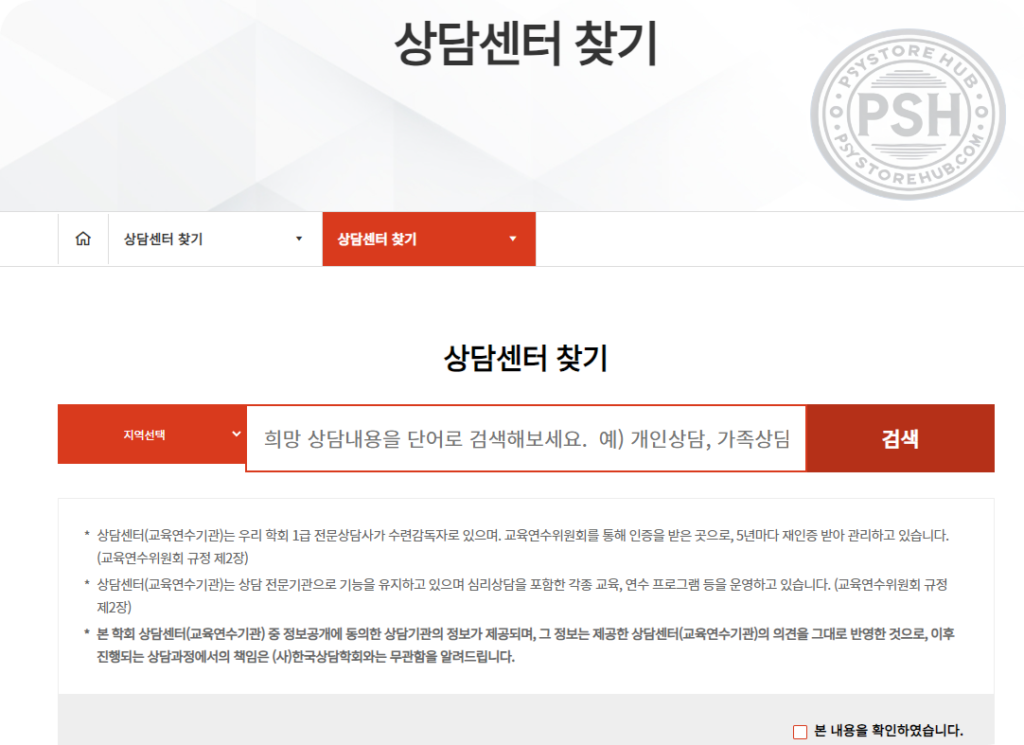Click the home icon in the breadcrumb
1024x745 pixels.
coord(83,239)
